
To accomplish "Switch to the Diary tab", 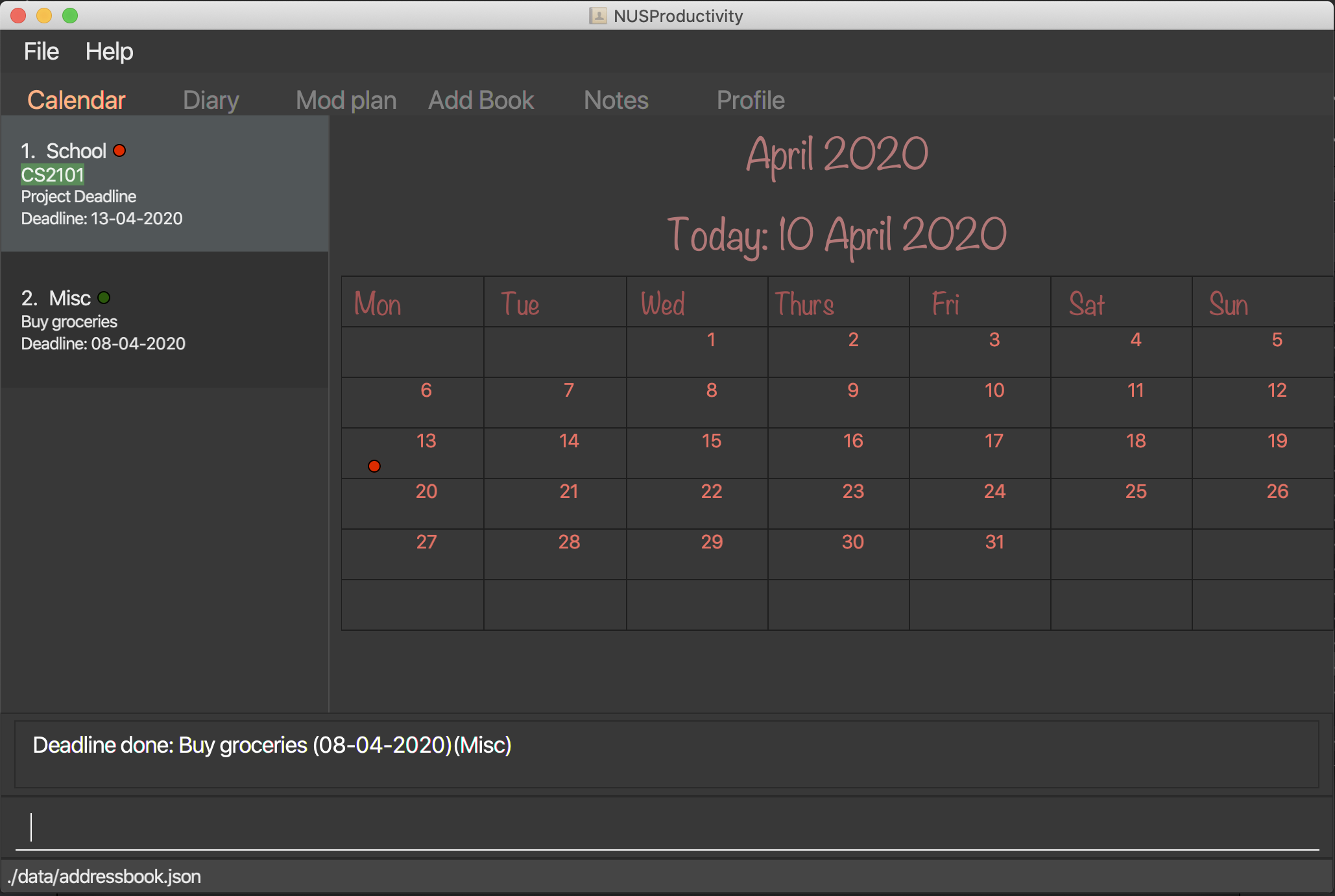I will point(211,100).
